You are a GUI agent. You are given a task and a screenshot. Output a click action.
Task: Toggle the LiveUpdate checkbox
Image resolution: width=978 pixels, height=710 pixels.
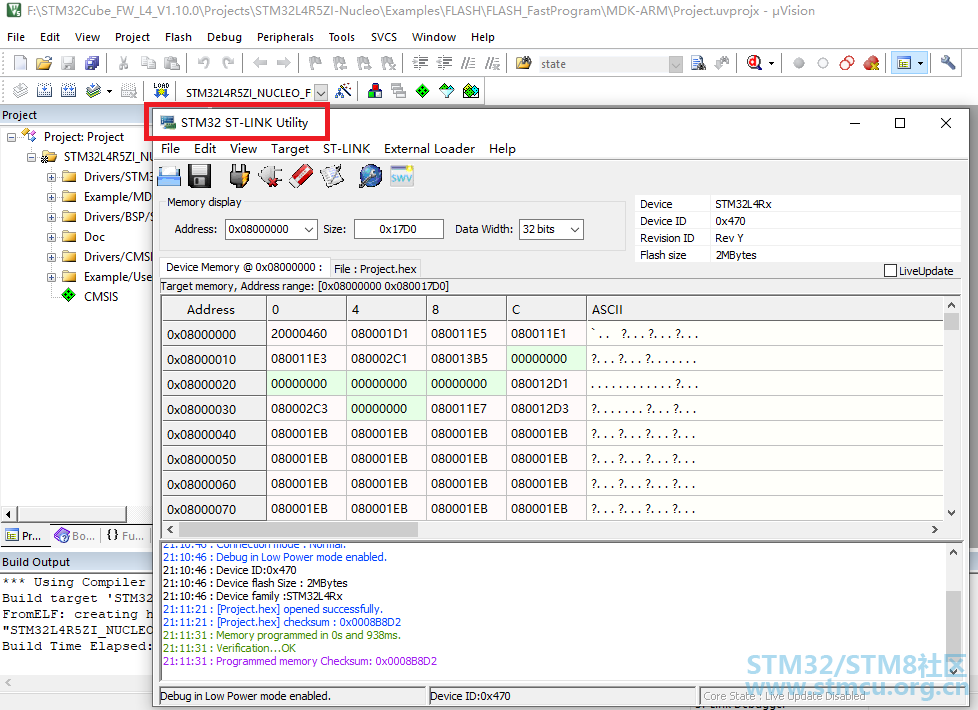890,271
